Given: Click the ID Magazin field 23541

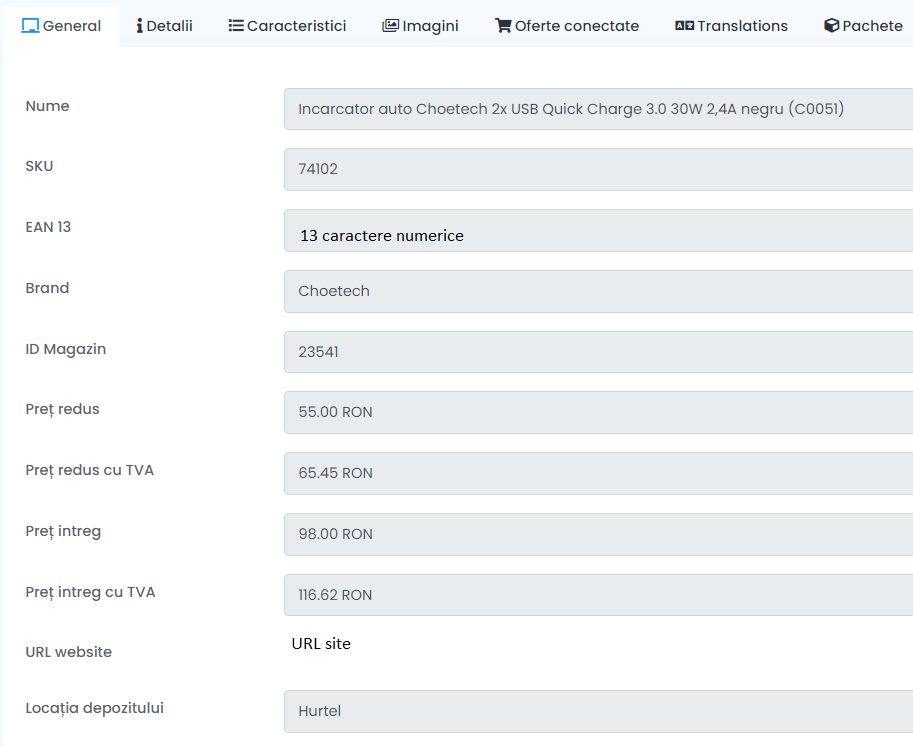Looking at the screenshot, I should pos(599,352).
